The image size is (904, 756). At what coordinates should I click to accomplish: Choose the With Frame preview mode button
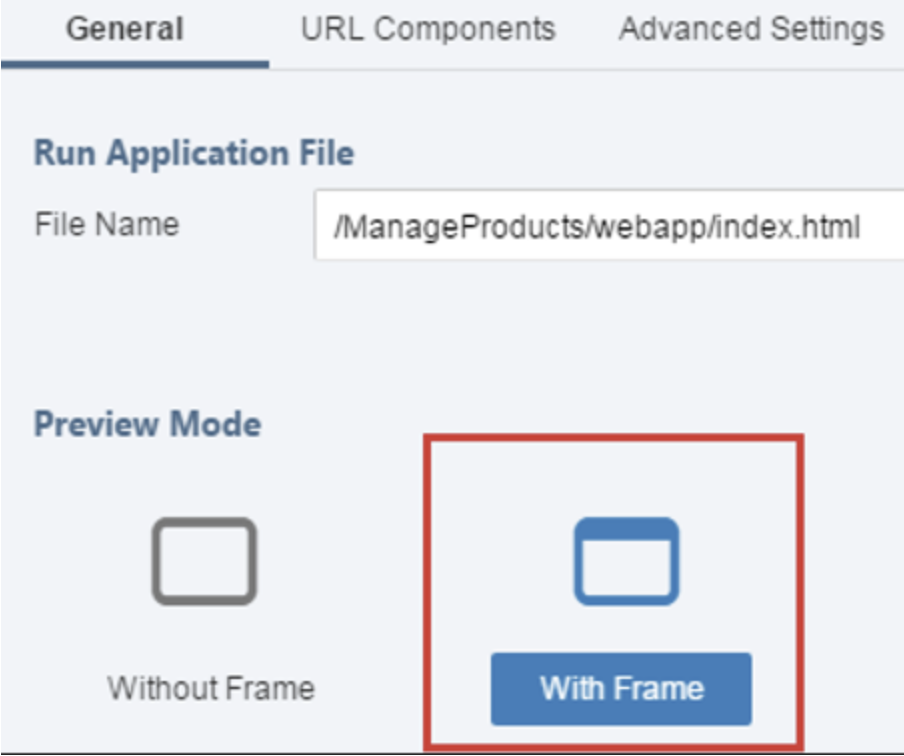click(x=621, y=689)
